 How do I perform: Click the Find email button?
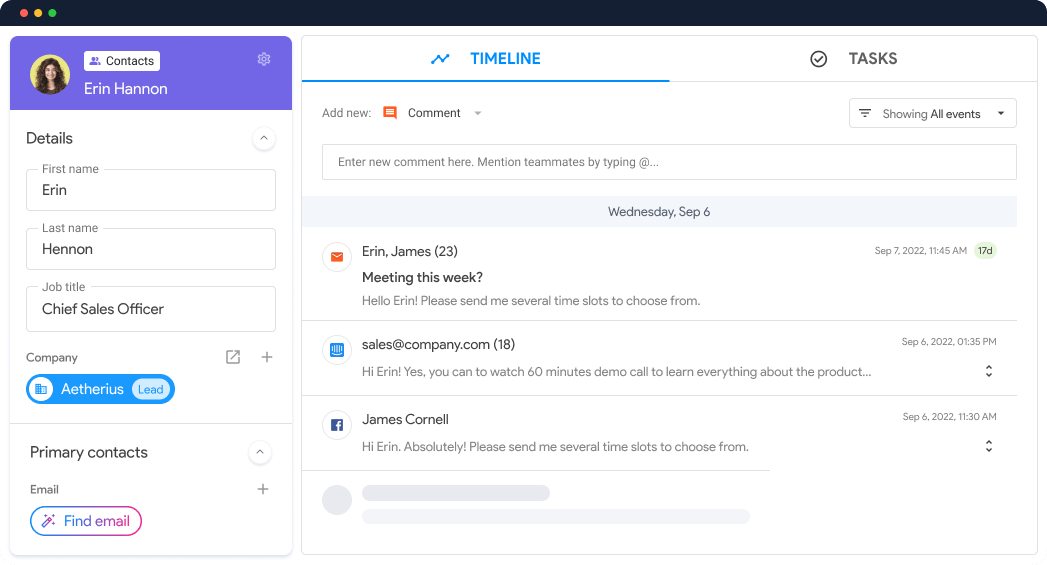[x=85, y=521]
